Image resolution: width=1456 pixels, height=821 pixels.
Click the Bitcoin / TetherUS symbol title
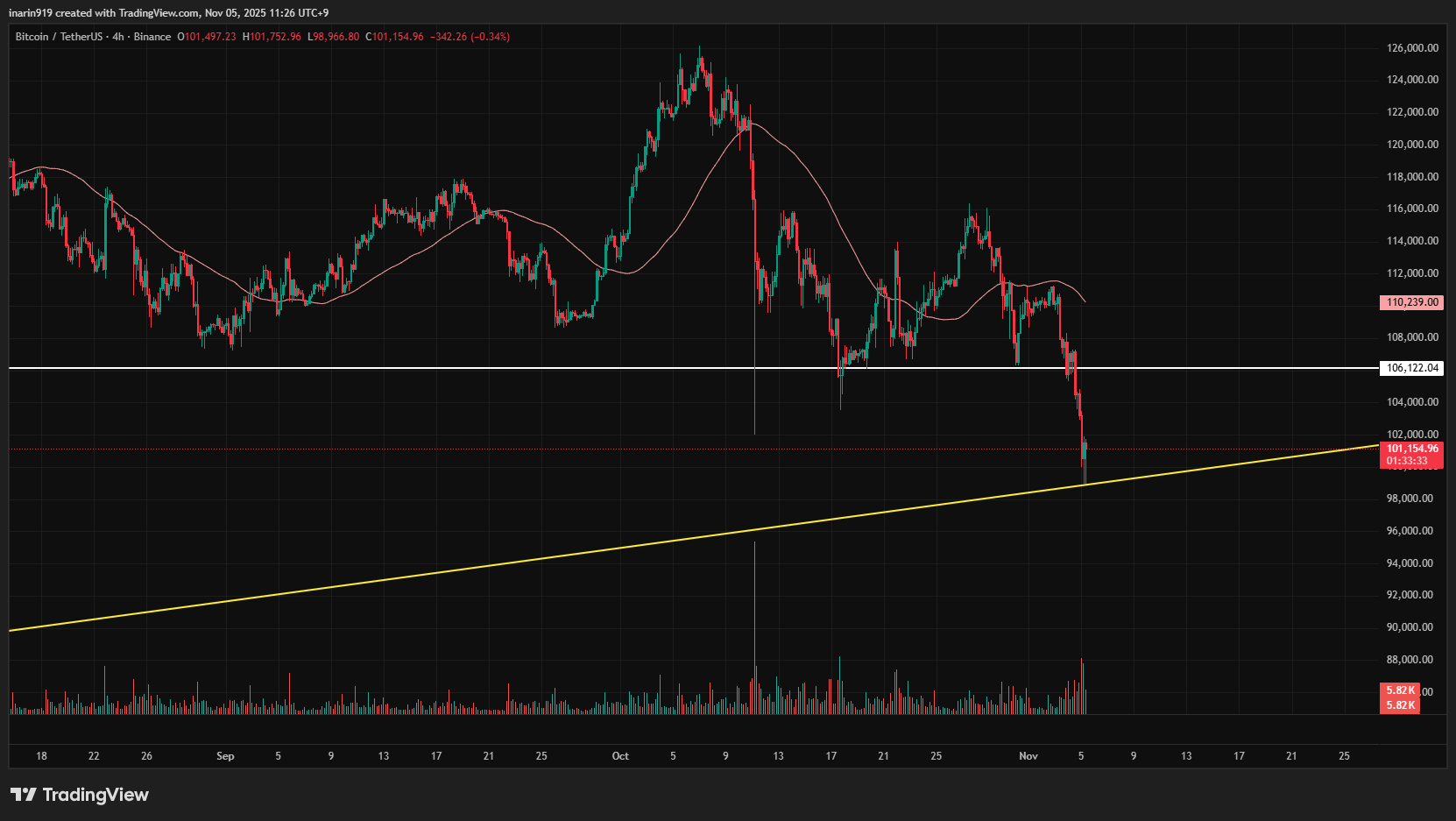pos(58,37)
